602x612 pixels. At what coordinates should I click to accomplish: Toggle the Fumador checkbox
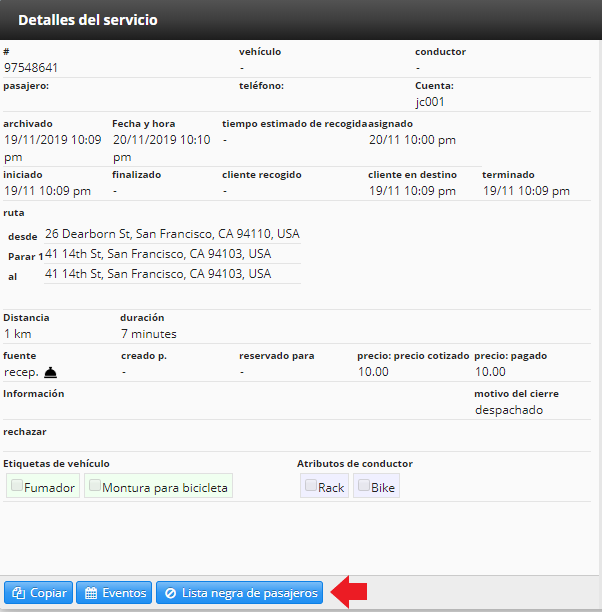pos(17,485)
